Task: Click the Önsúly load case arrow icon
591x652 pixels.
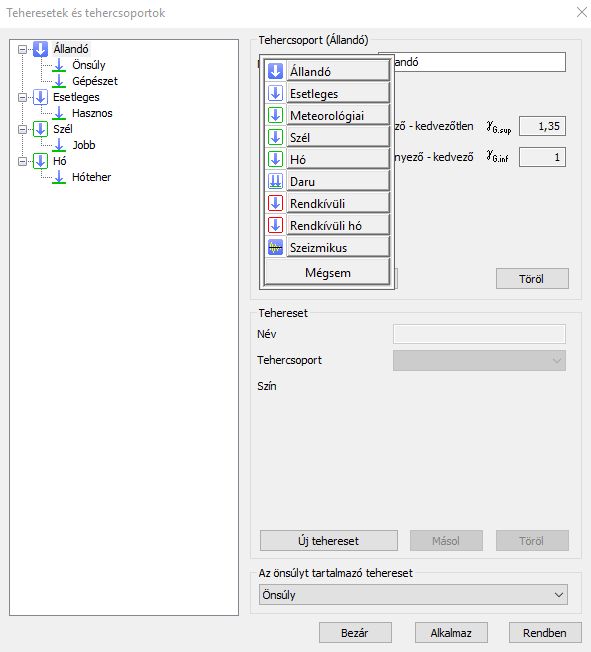Action: (x=59, y=65)
